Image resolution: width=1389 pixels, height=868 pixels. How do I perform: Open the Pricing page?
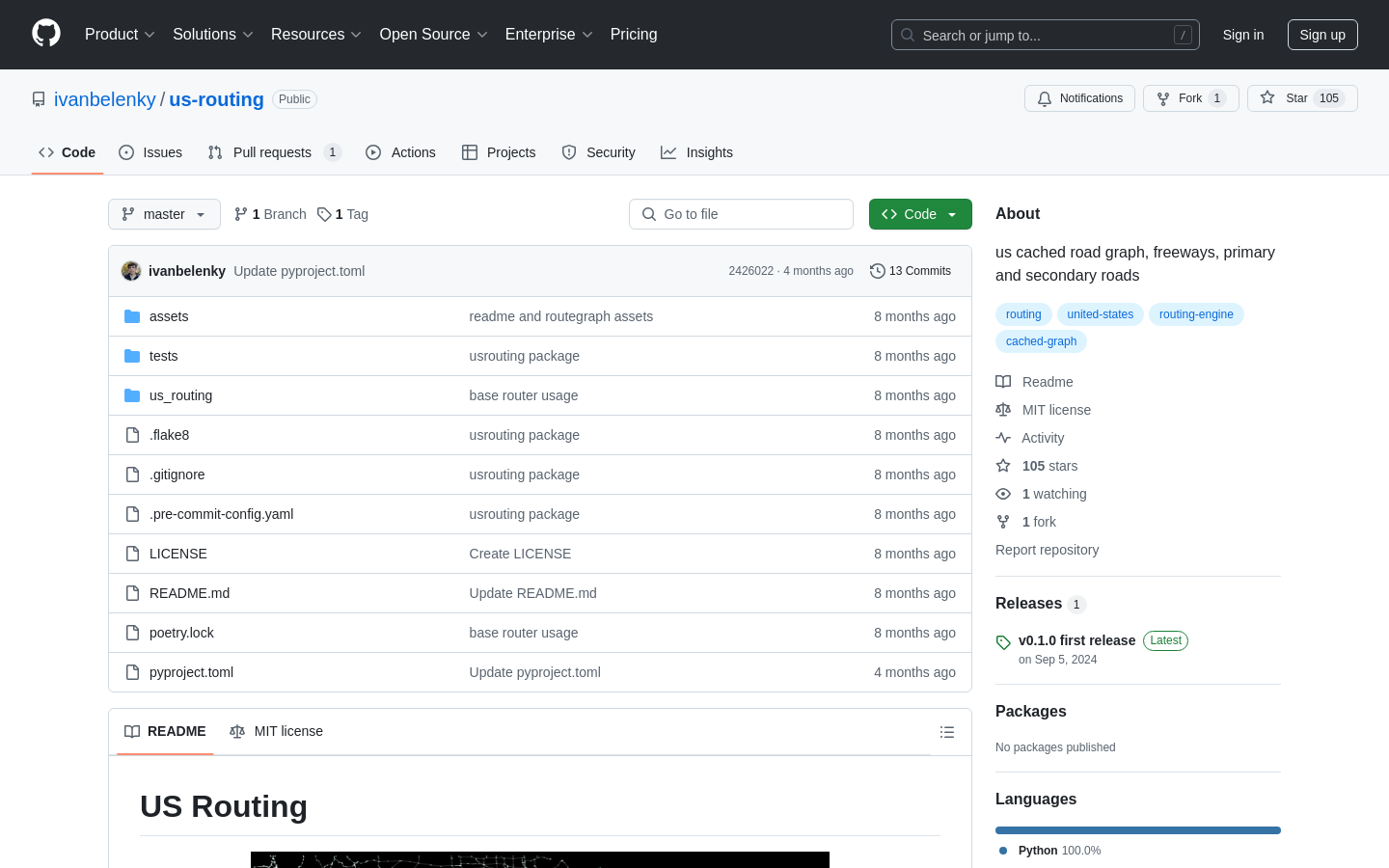[634, 35]
